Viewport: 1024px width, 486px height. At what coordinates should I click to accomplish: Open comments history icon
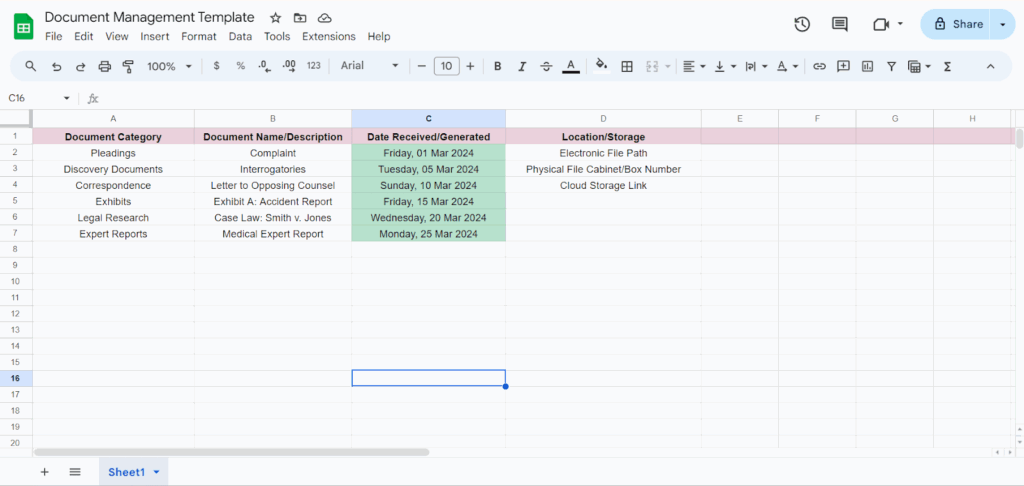839,24
